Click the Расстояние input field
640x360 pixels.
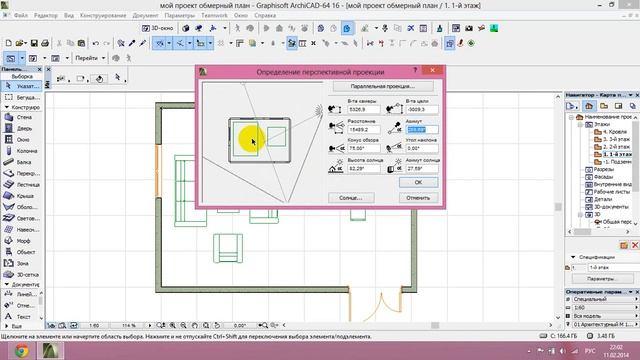pyautogui.click(x=364, y=129)
